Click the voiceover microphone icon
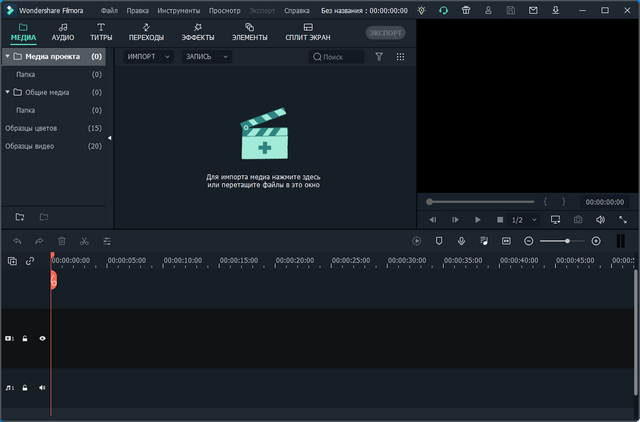 461,241
